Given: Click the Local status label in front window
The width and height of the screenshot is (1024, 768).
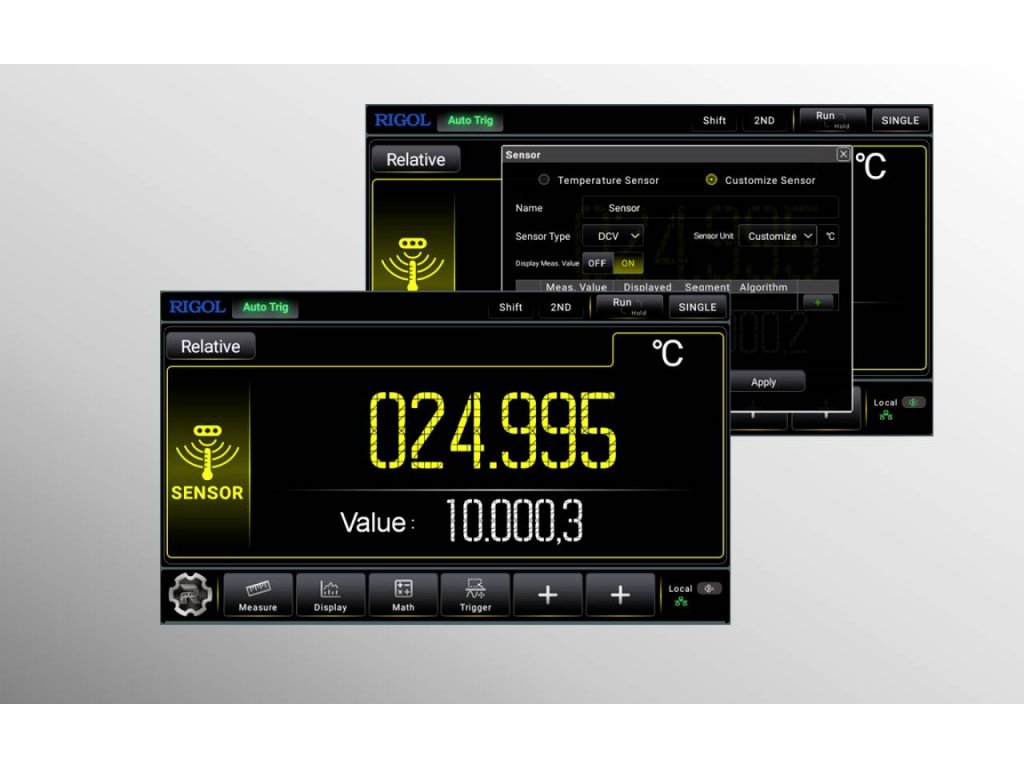Looking at the screenshot, I should point(680,588).
